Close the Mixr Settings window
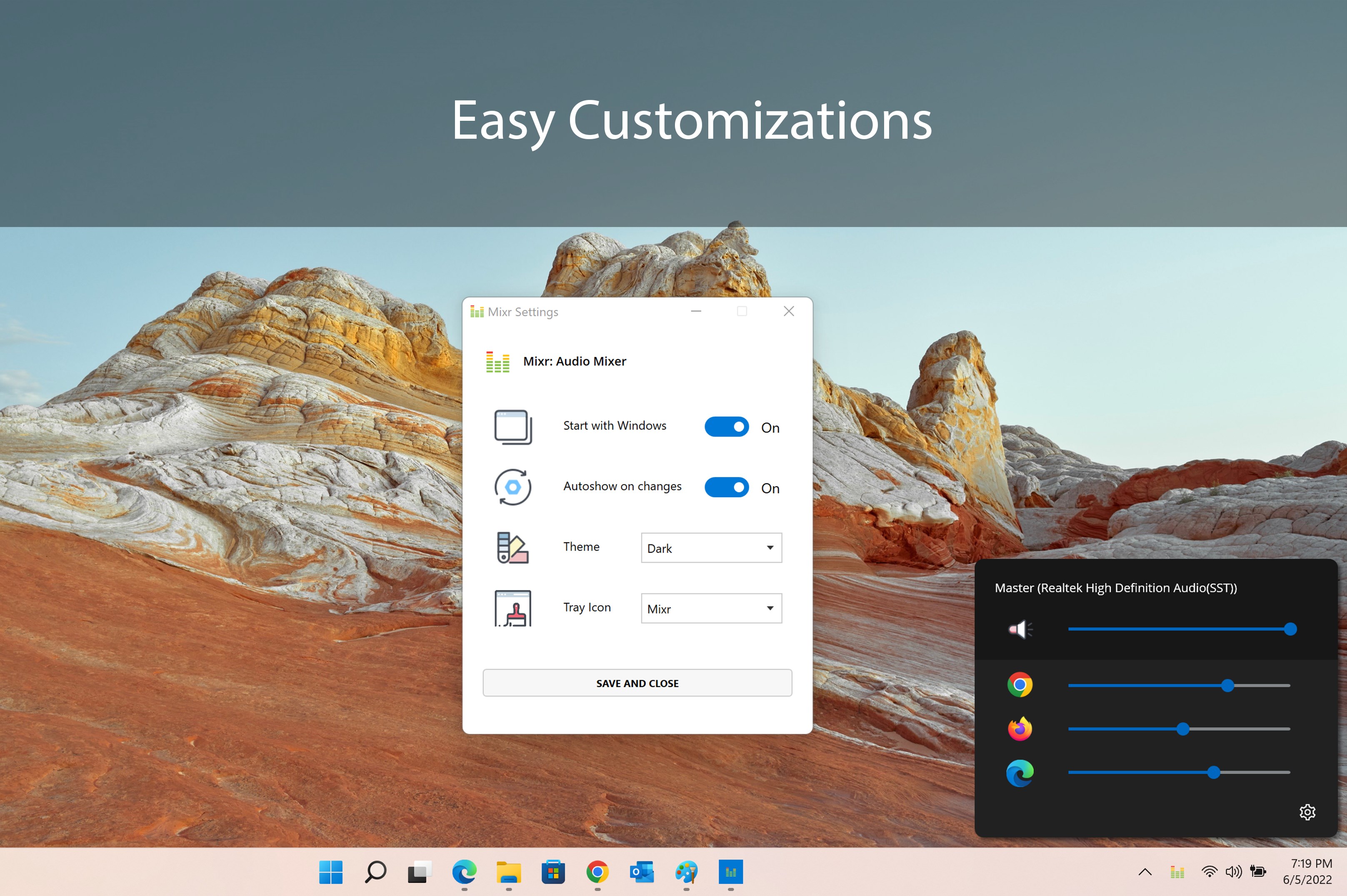The height and width of the screenshot is (896, 1347). pos(789,312)
